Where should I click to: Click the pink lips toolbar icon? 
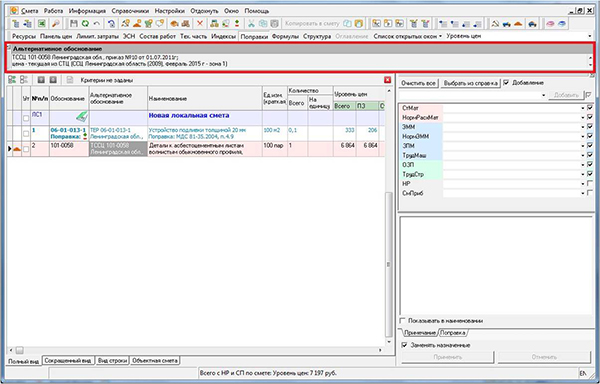(x=550, y=24)
